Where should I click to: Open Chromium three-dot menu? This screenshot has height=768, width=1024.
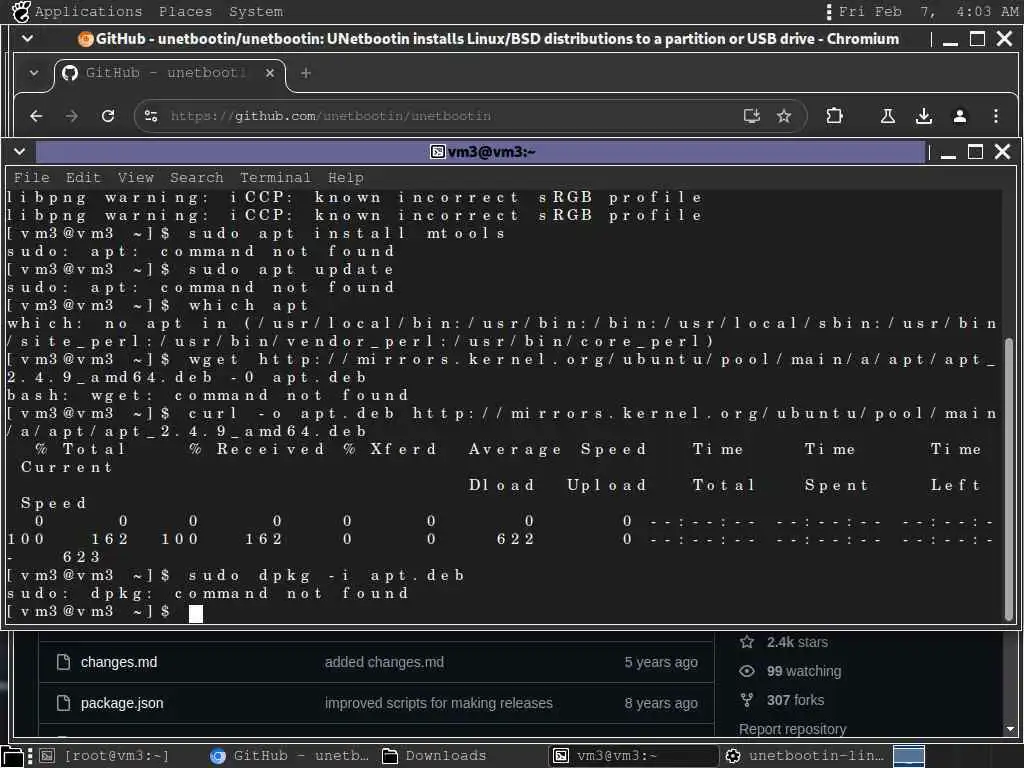[x=995, y=116]
